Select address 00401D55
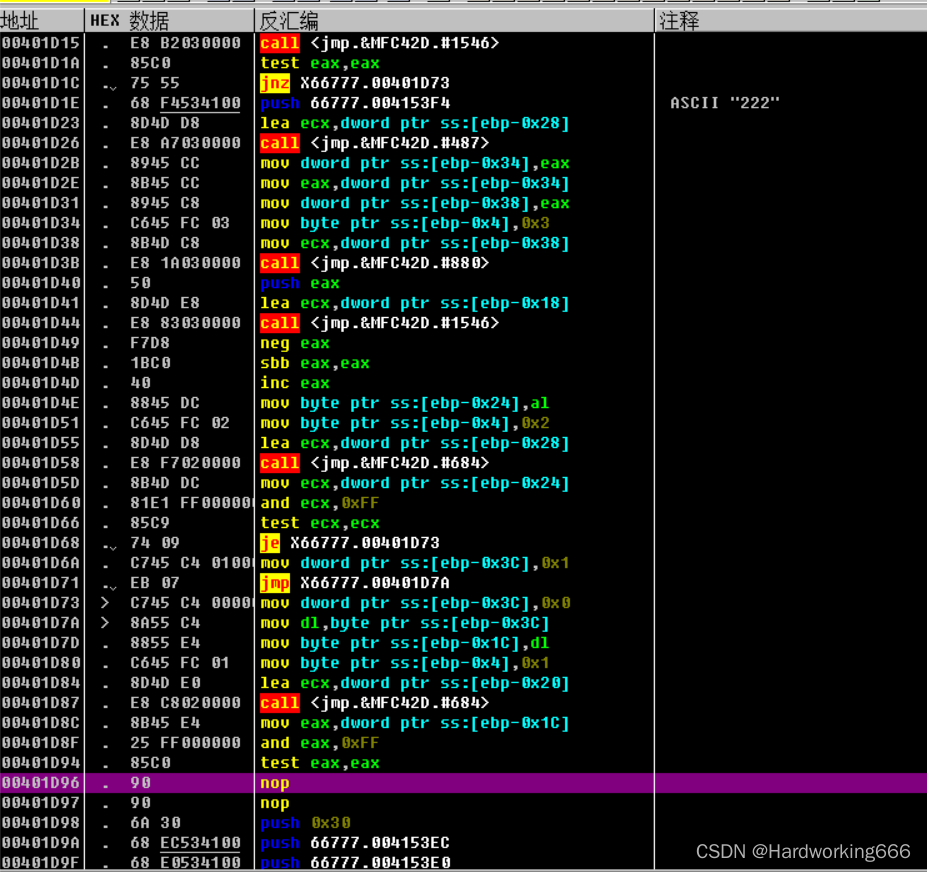The height and width of the screenshot is (872, 927). pos(41,443)
